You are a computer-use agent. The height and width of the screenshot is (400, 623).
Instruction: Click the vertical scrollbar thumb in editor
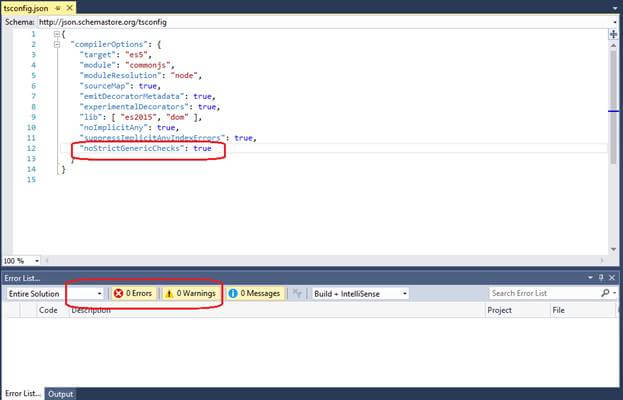pos(613,106)
